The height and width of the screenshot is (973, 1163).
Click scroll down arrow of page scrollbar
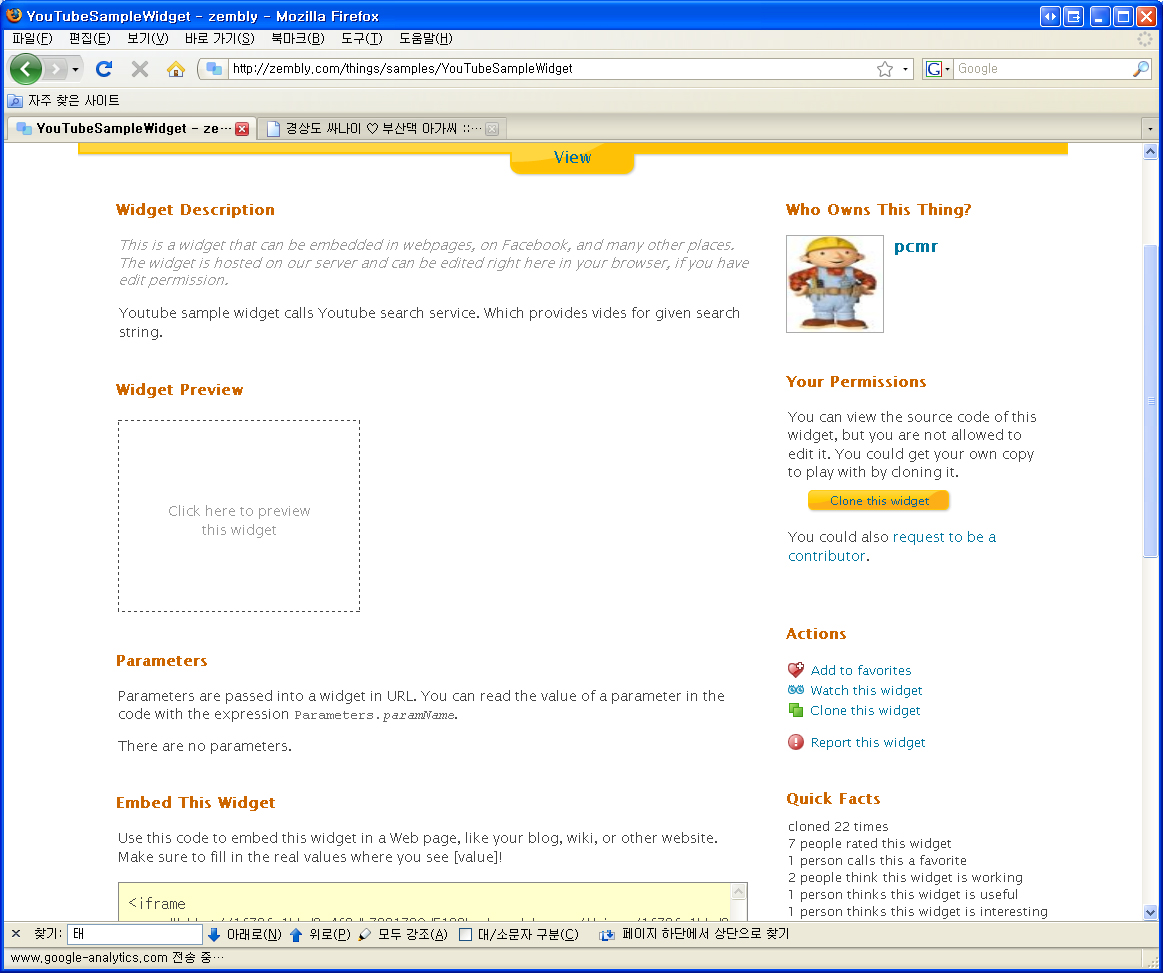point(1150,912)
